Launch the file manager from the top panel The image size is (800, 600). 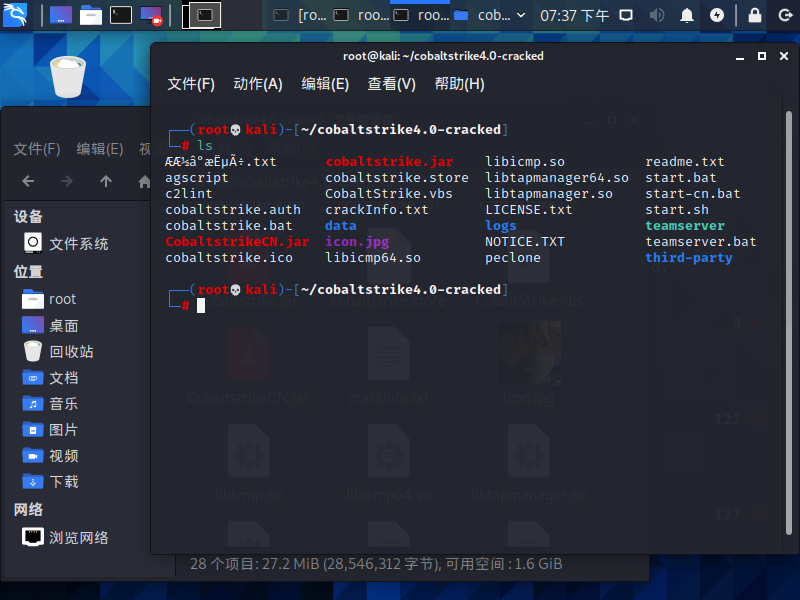pos(91,14)
